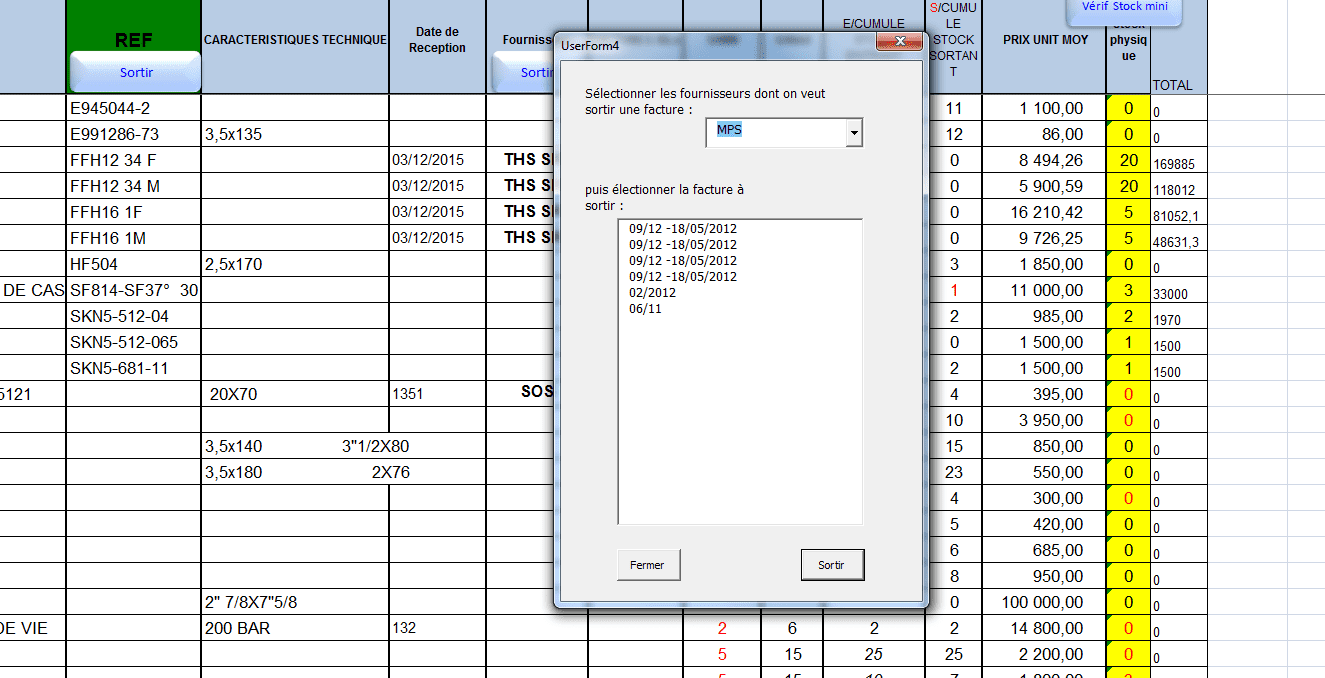Select cell FFH16 1F

click(x=134, y=212)
